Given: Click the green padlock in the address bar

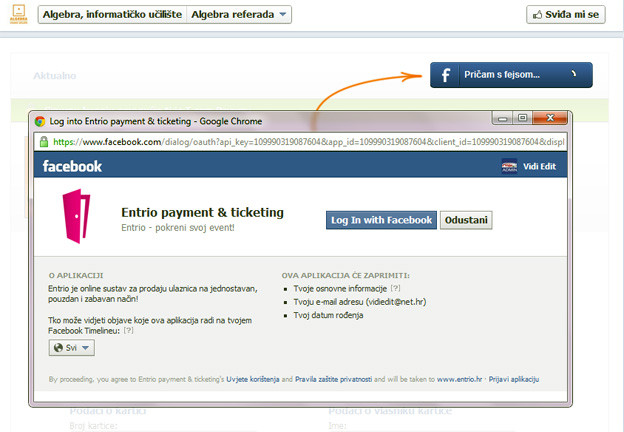Looking at the screenshot, I should [x=44, y=142].
